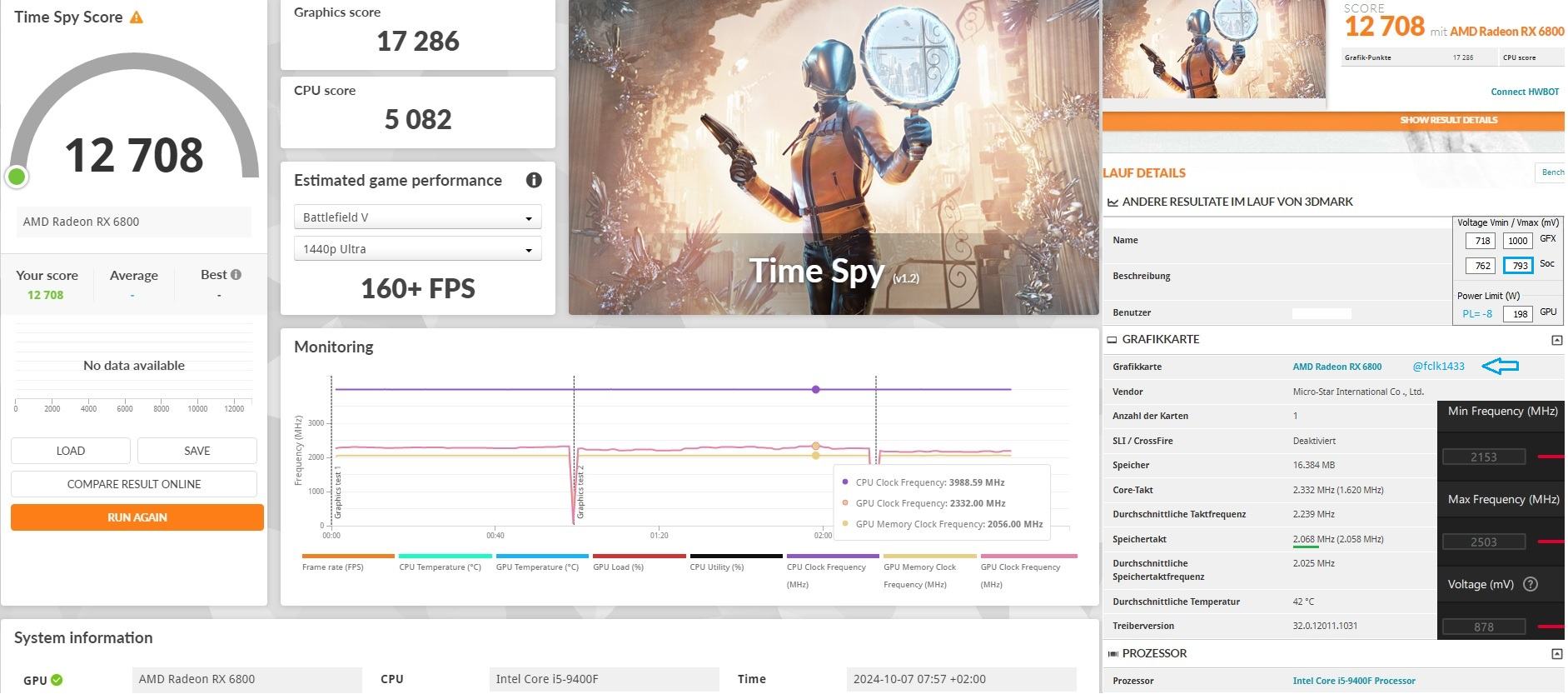The width and height of the screenshot is (1568, 694).
Task: Toggle GPU Memory Clock Frequency legend
Action: (929, 571)
